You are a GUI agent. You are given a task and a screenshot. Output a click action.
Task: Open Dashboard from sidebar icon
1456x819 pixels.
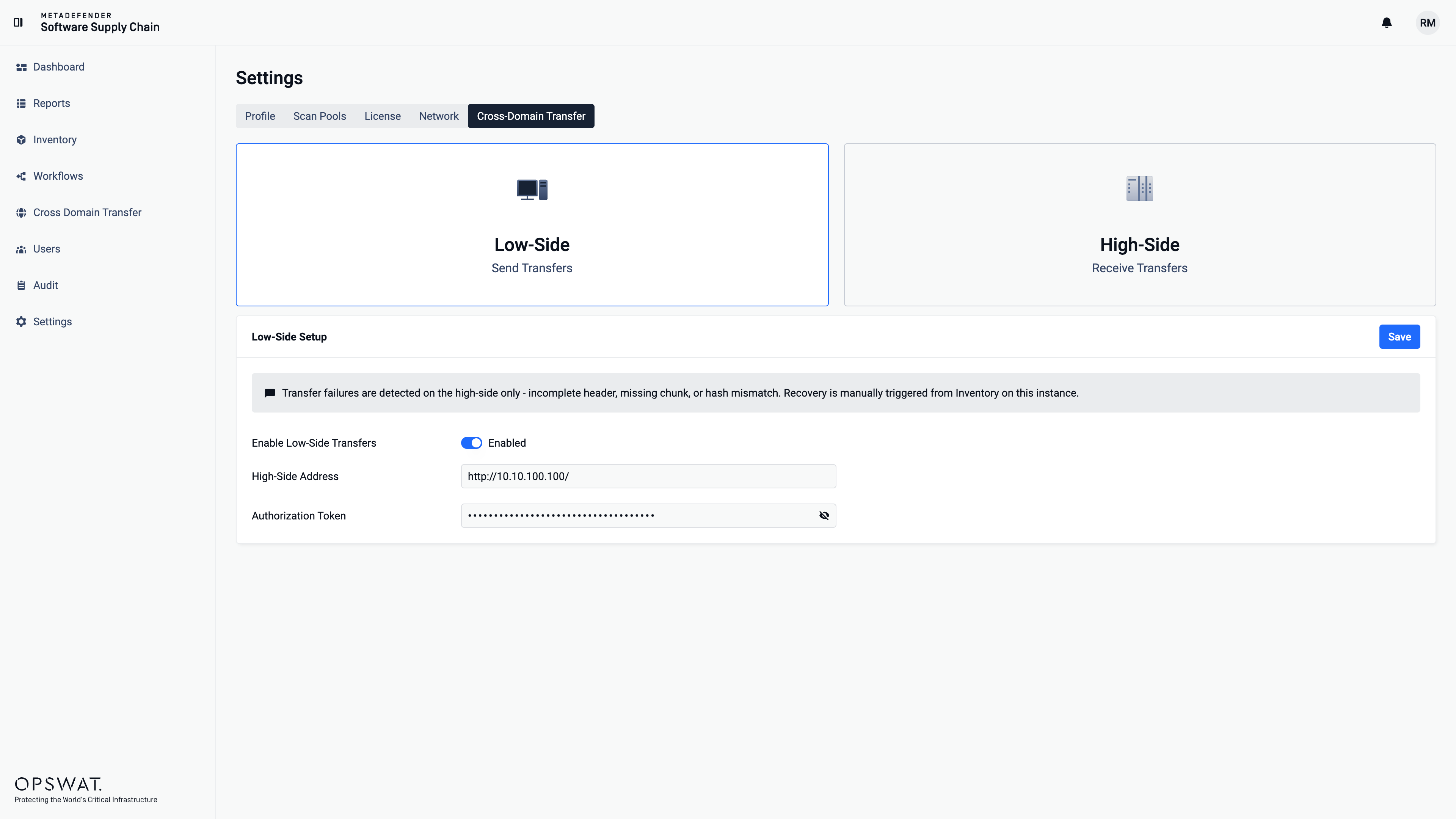click(x=22, y=67)
